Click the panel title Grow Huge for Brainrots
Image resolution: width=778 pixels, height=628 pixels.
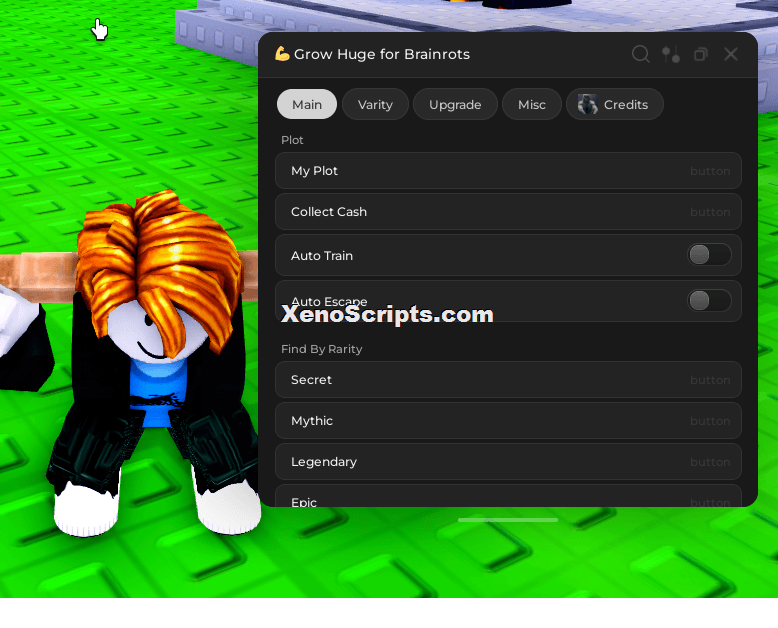click(382, 54)
